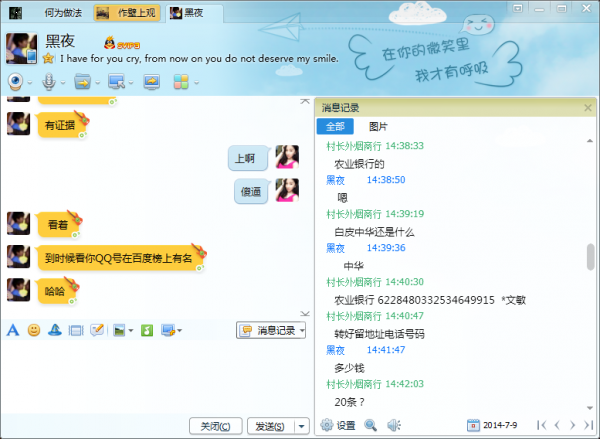Expand the apps grid dropdown arrow
Viewport: 600px width, 439px height.
(197, 82)
